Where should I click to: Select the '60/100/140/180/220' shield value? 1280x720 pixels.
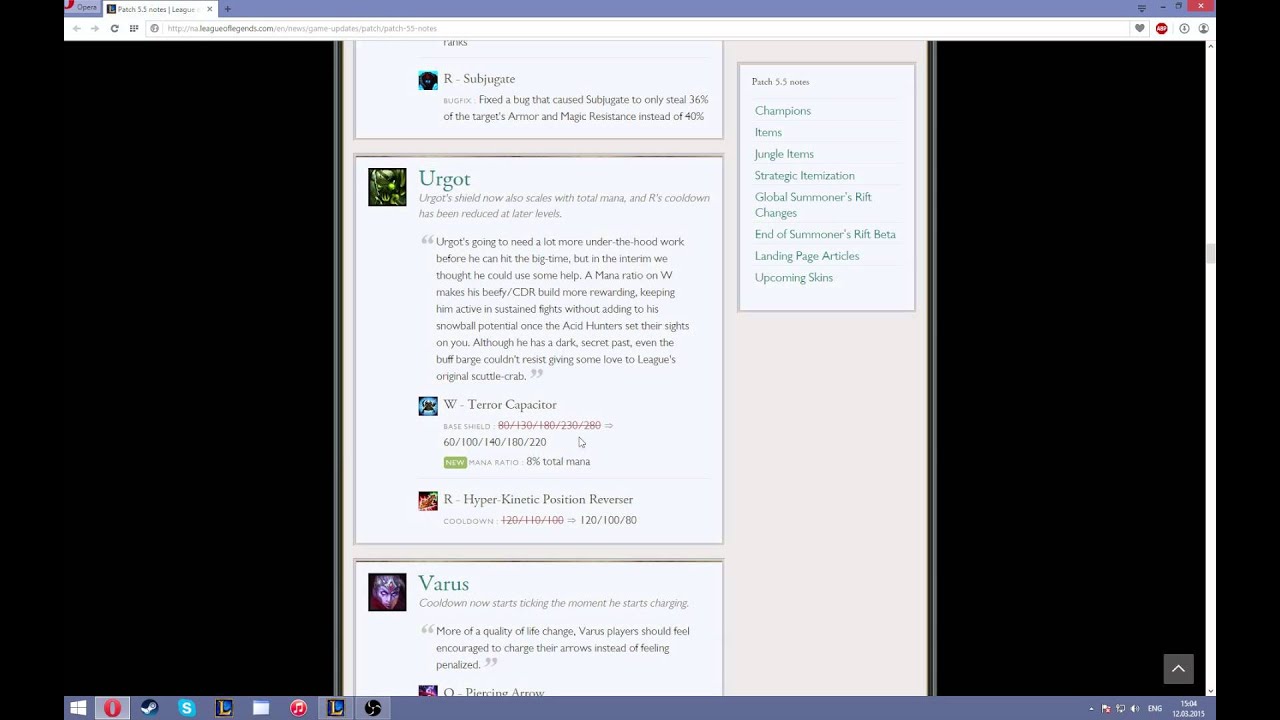click(x=495, y=442)
